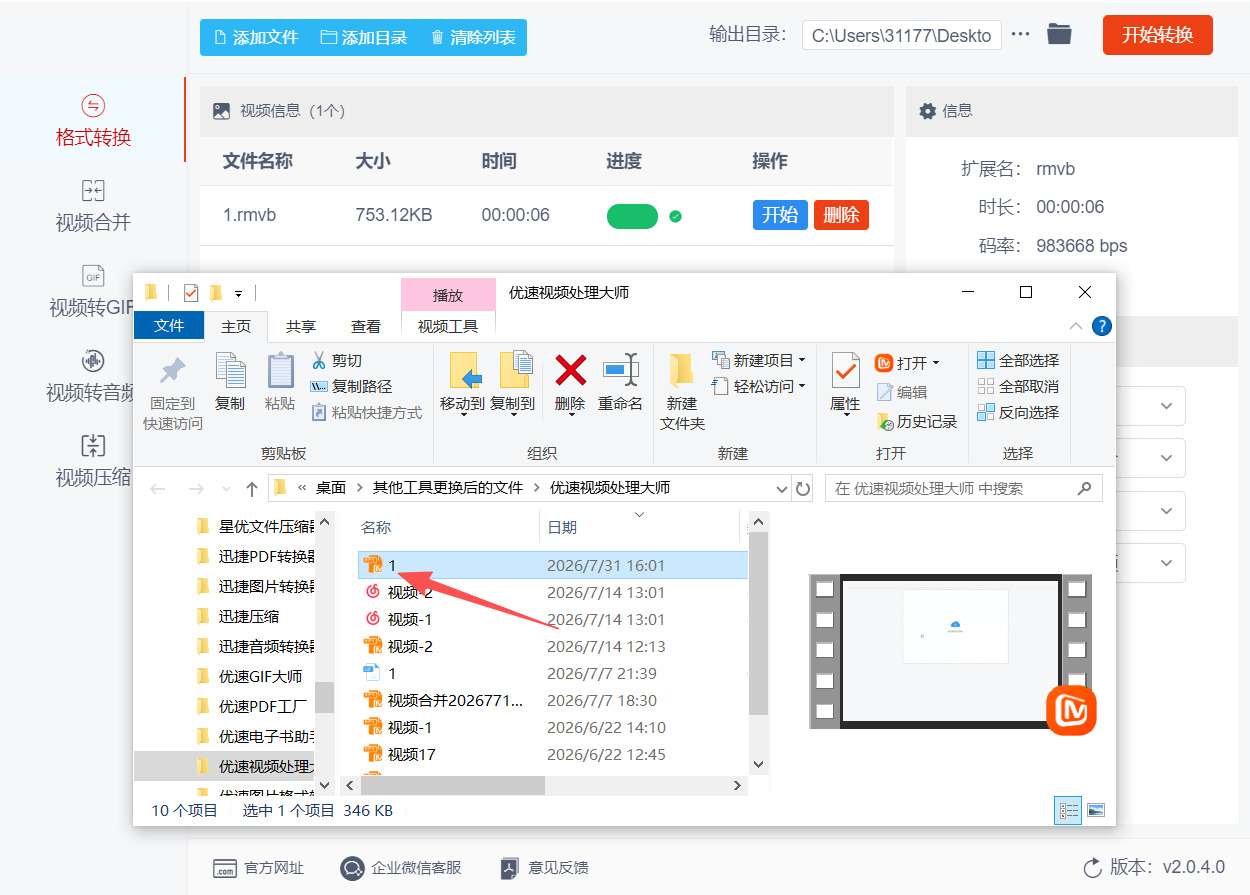Viewport: 1250px width, 895px height.
Task: Click the three-dot browse output path button
Action: (1020, 35)
